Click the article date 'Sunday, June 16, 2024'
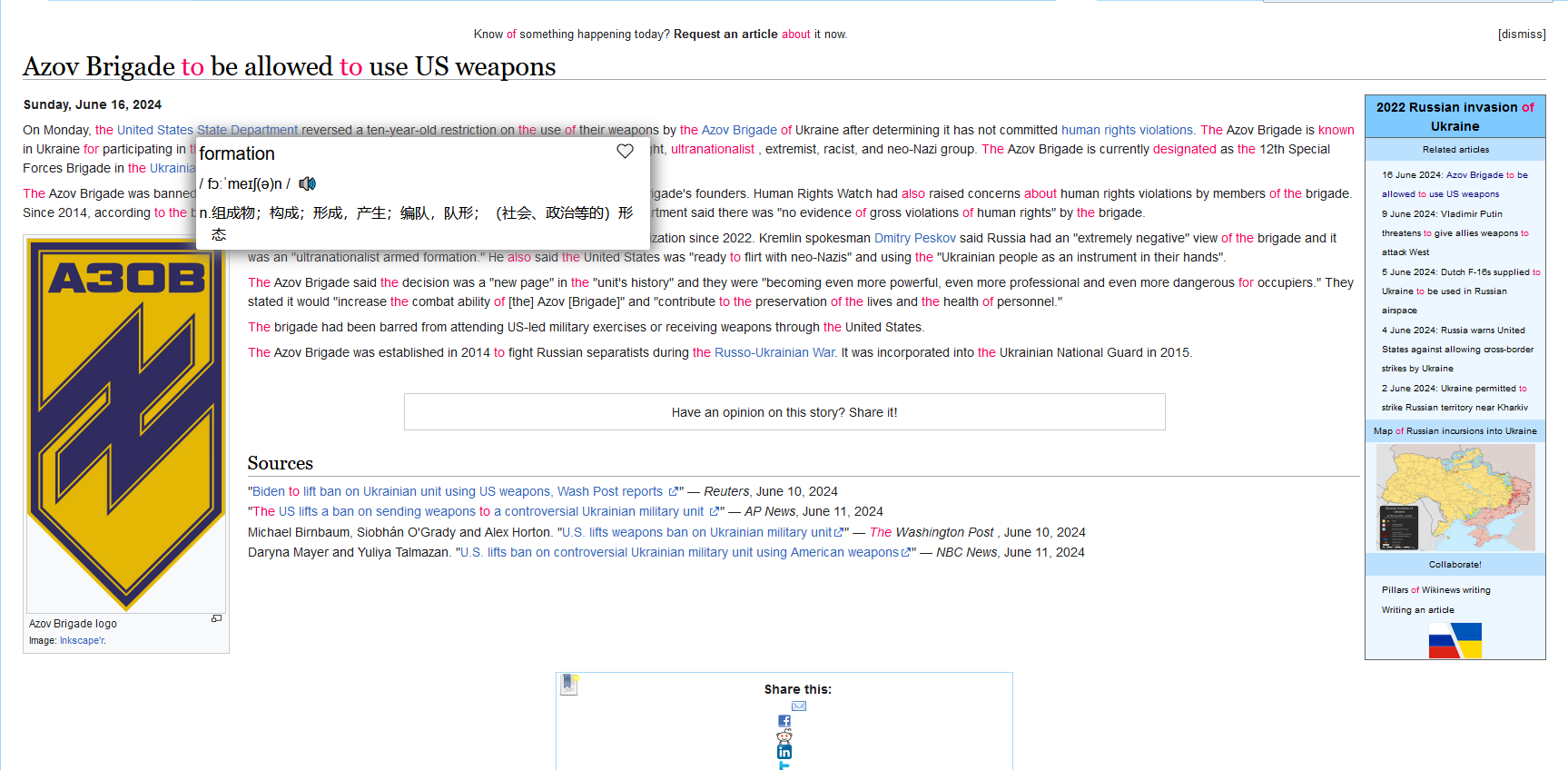 point(93,104)
